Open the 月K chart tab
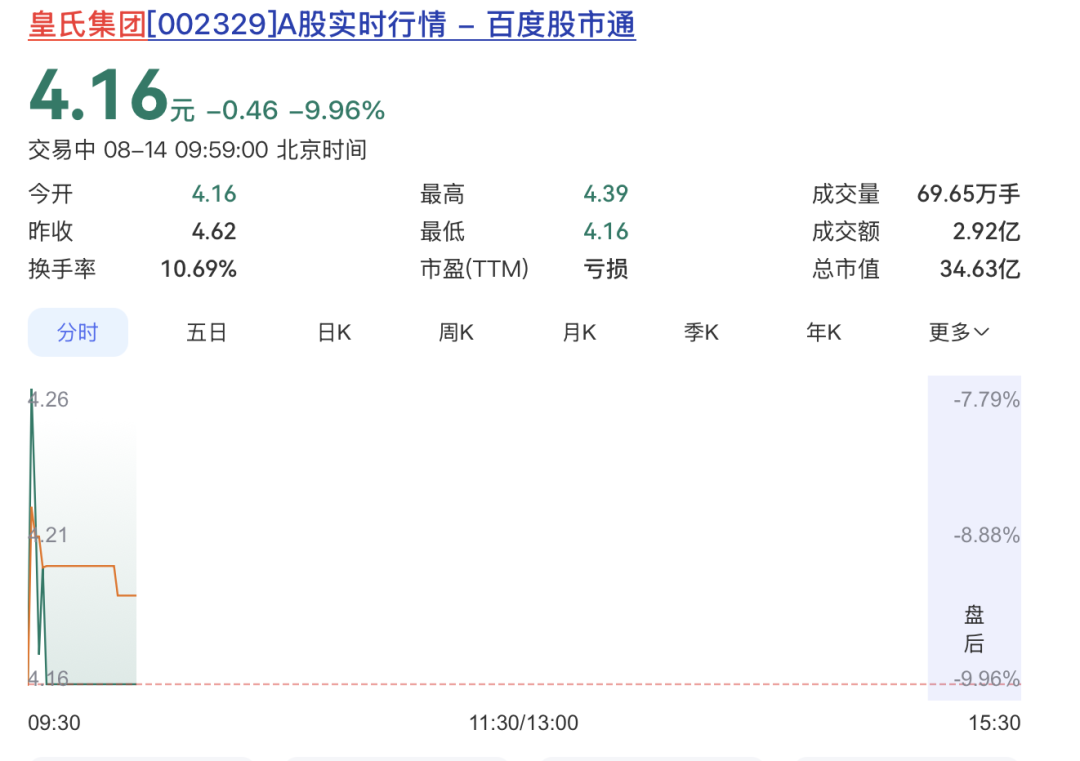The image size is (1080, 761). [x=579, y=333]
